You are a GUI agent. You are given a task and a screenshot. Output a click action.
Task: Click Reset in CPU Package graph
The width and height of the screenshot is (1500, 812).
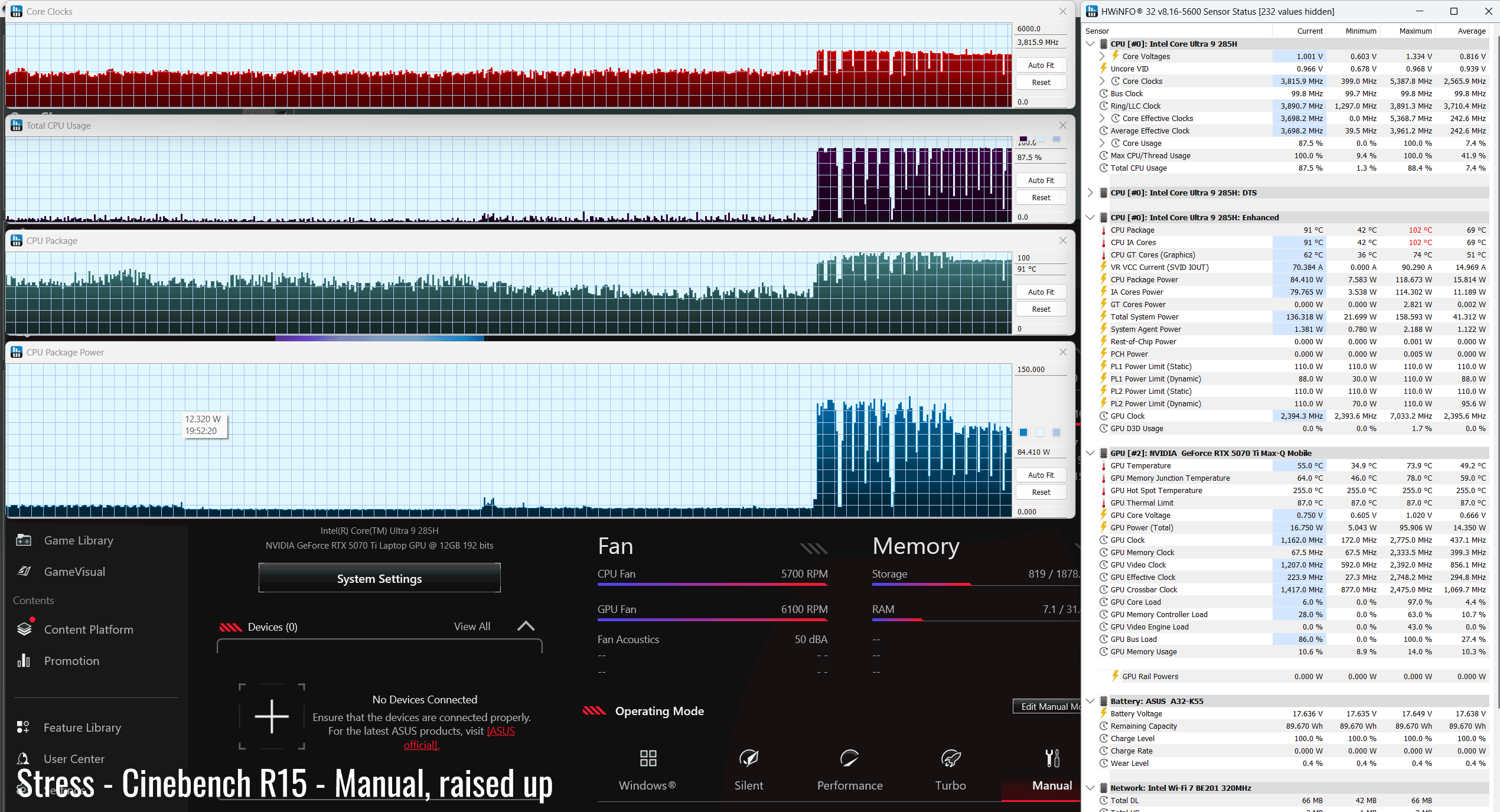[1041, 309]
